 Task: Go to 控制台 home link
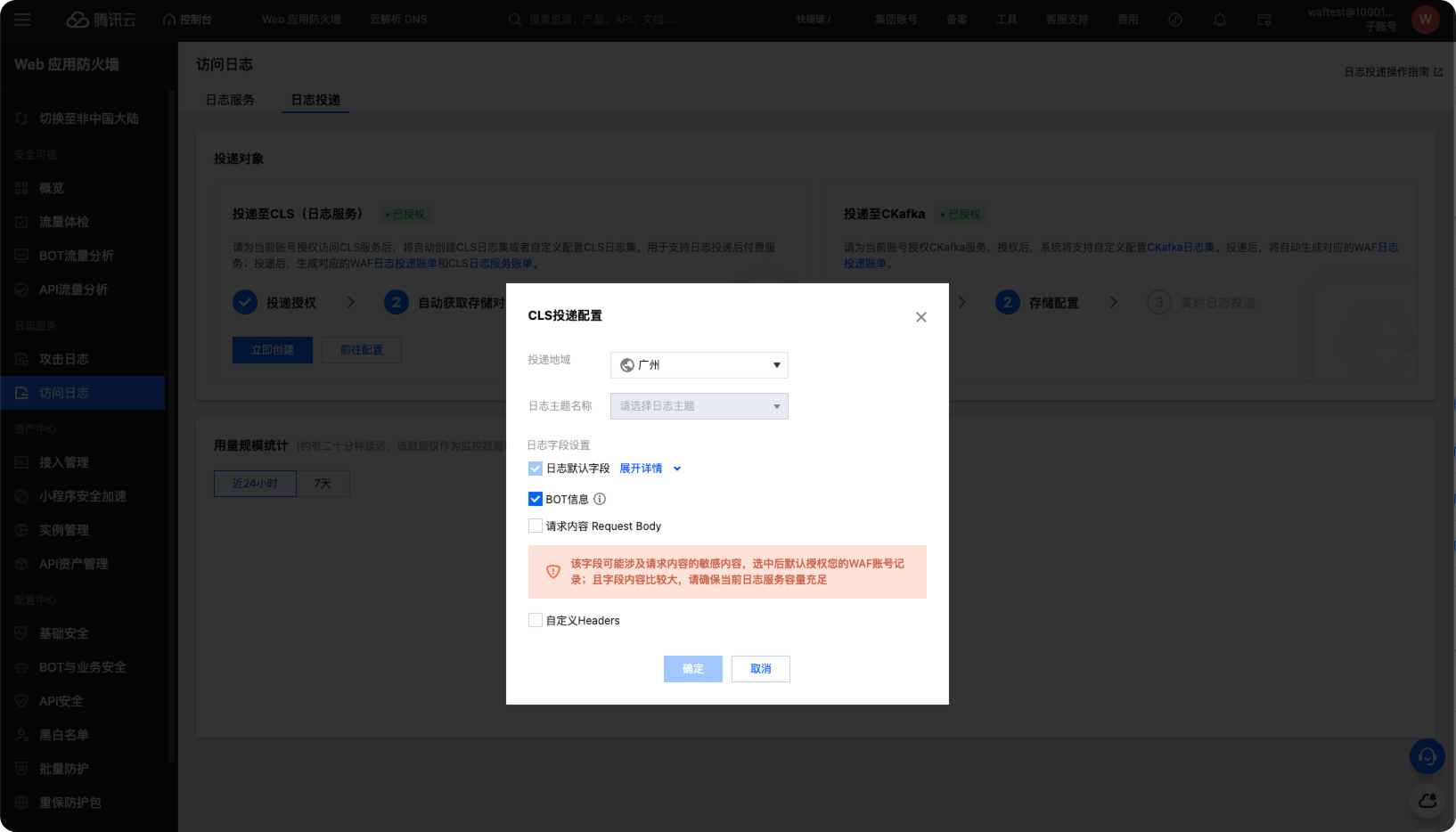coord(187,20)
